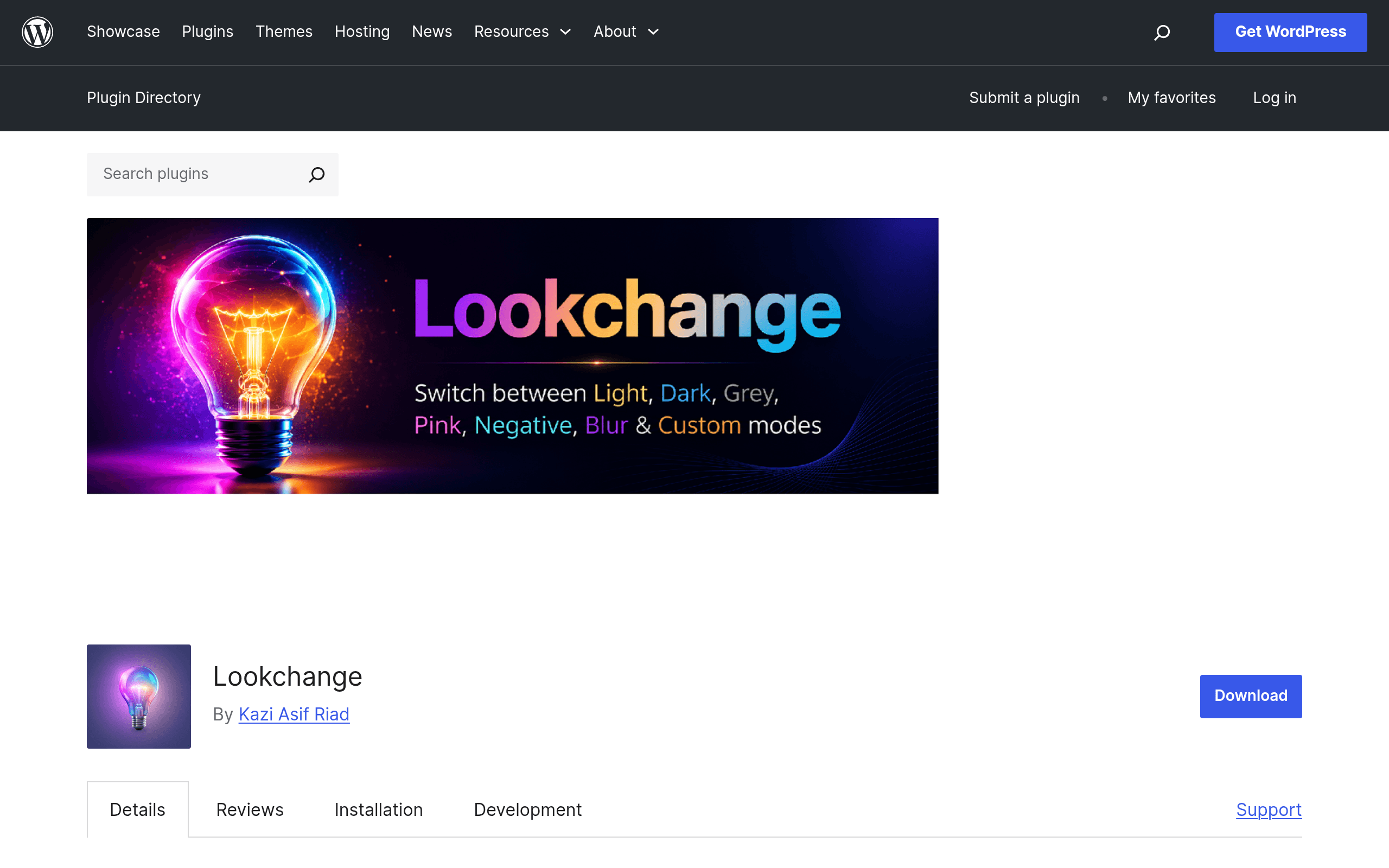Click the Log in link
Screen dimensions: 1389x868
1275,98
